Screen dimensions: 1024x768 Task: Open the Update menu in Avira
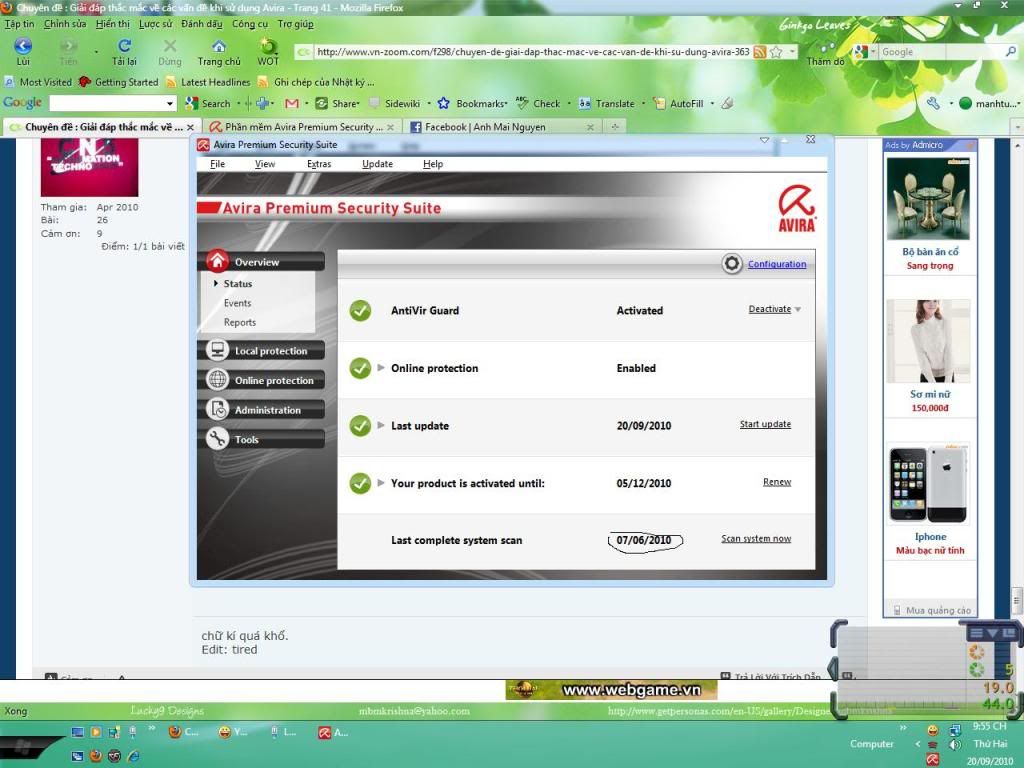coord(377,164)
